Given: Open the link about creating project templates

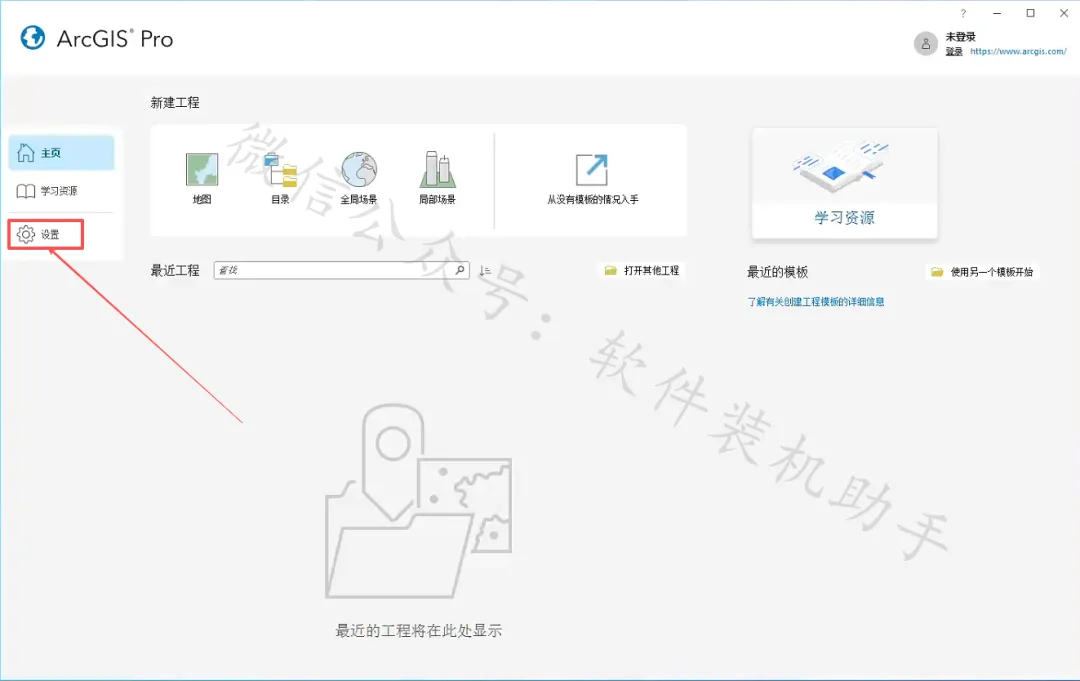Looking at the screenshot, I should click(x=816, y=302).
